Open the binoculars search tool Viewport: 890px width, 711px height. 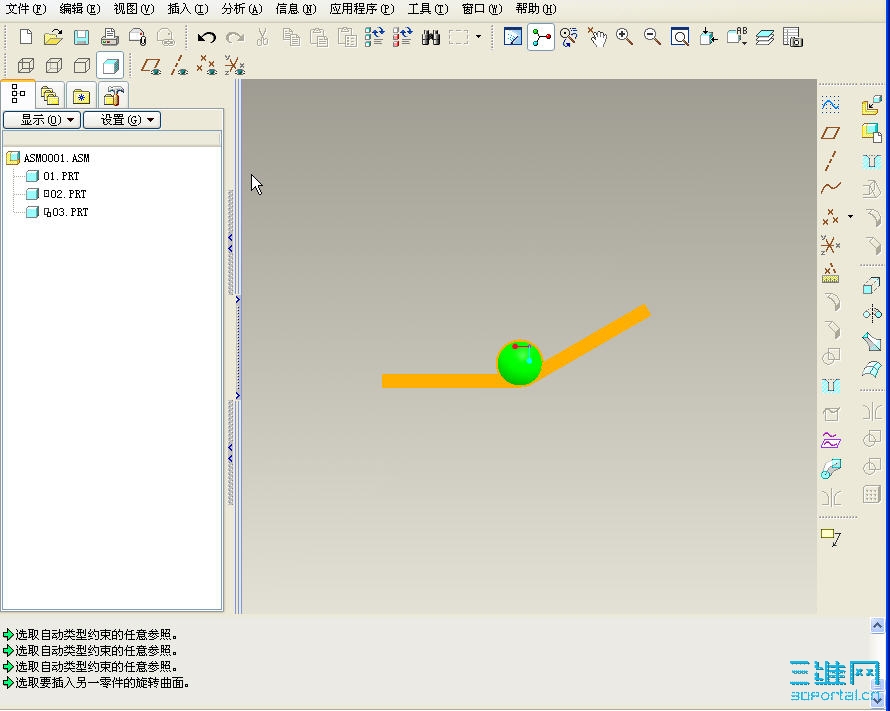tap(431, 37)
